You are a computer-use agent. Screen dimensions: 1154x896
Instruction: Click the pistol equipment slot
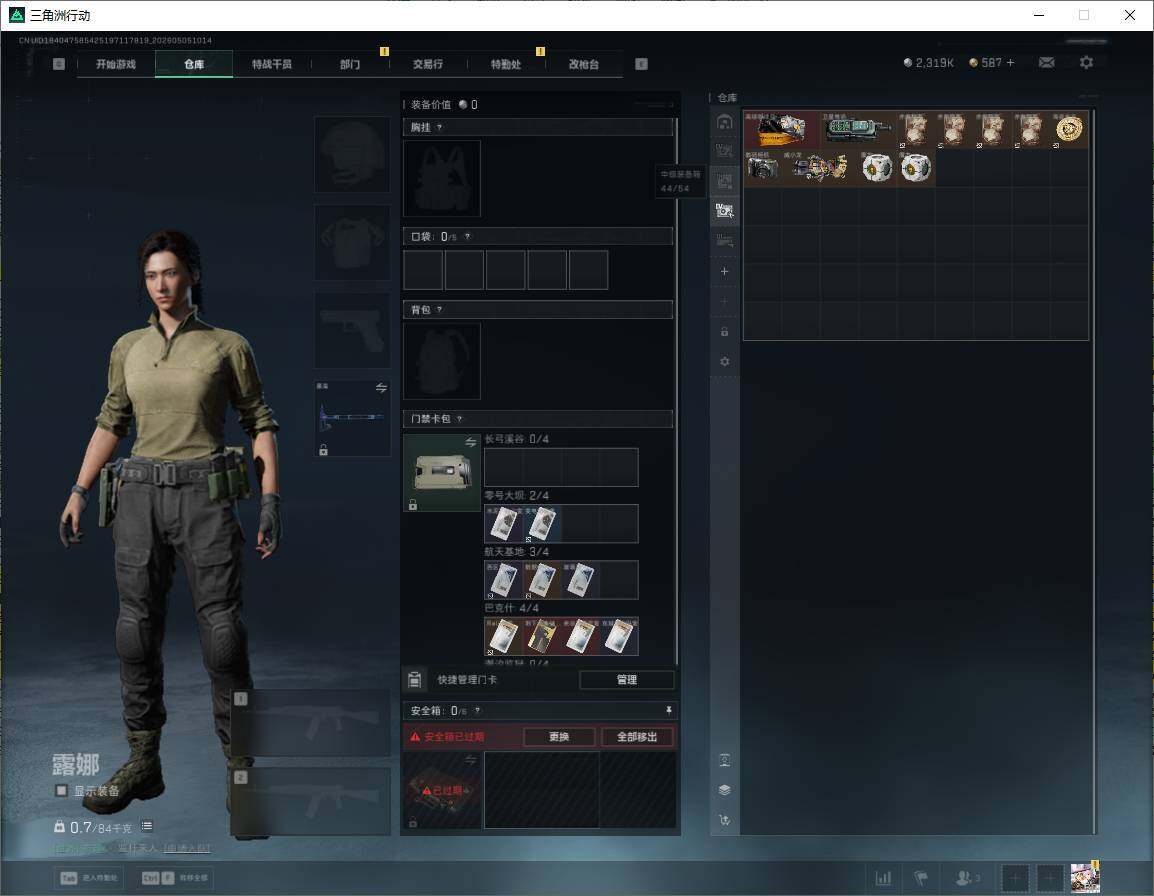[x=353, y=330]
